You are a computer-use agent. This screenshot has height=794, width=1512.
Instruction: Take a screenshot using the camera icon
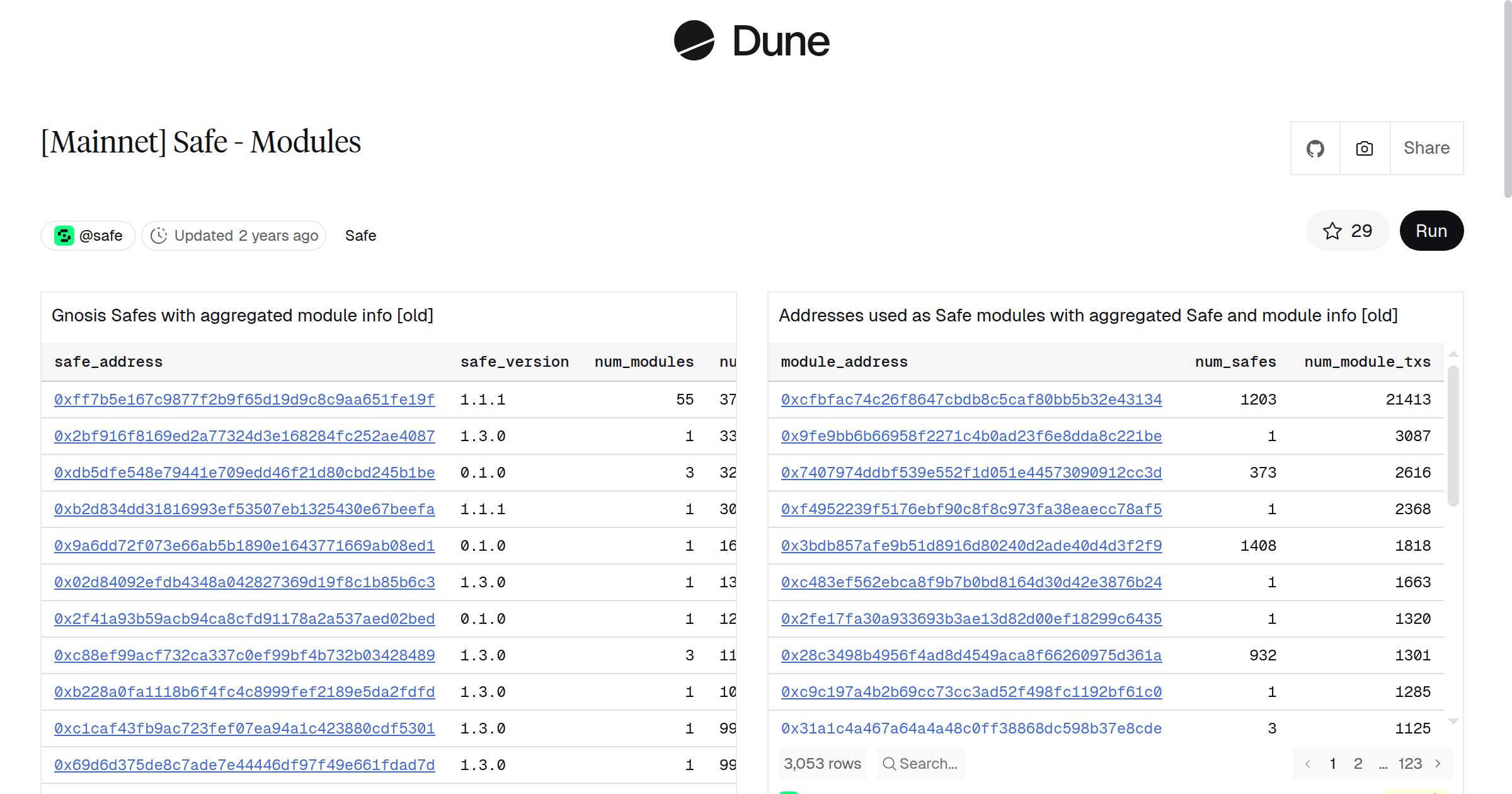coord(1364,147)
